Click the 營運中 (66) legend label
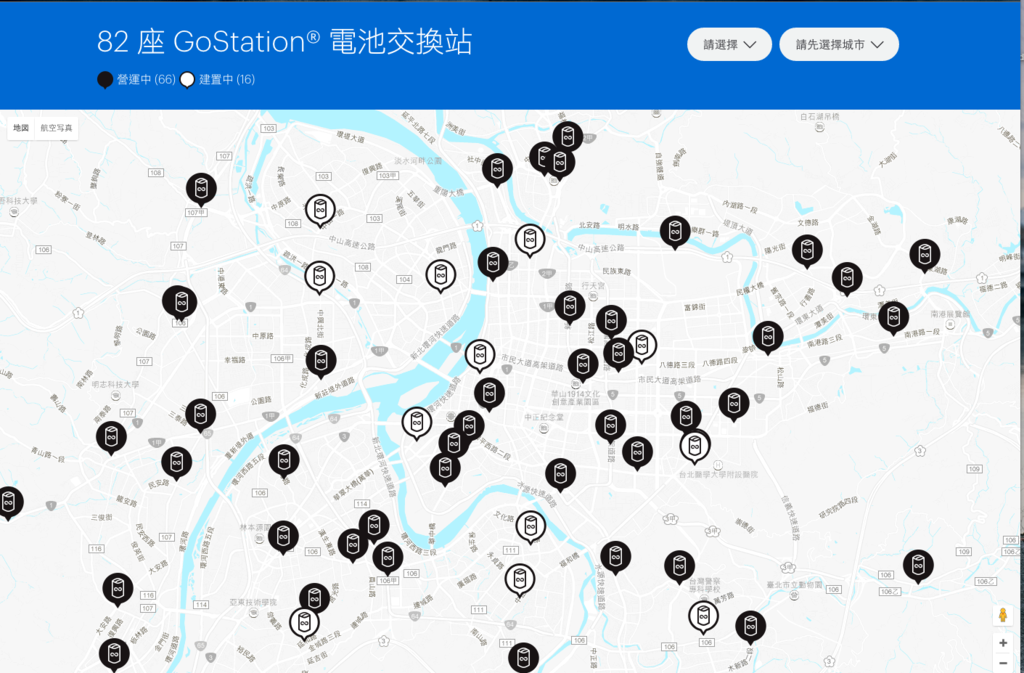This screenshot has width=1024, height=673. click(x=146, y=80)
